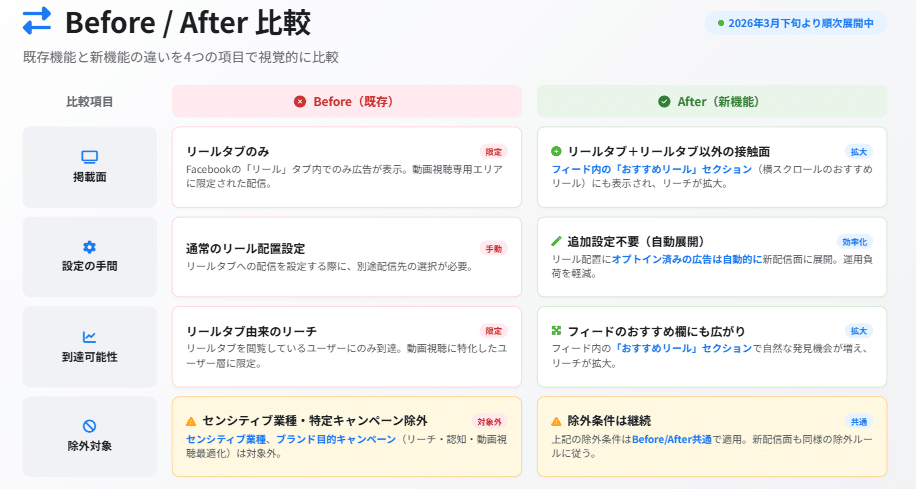
Task: Click the gear icon above 設定の手間
Action: 89,247
